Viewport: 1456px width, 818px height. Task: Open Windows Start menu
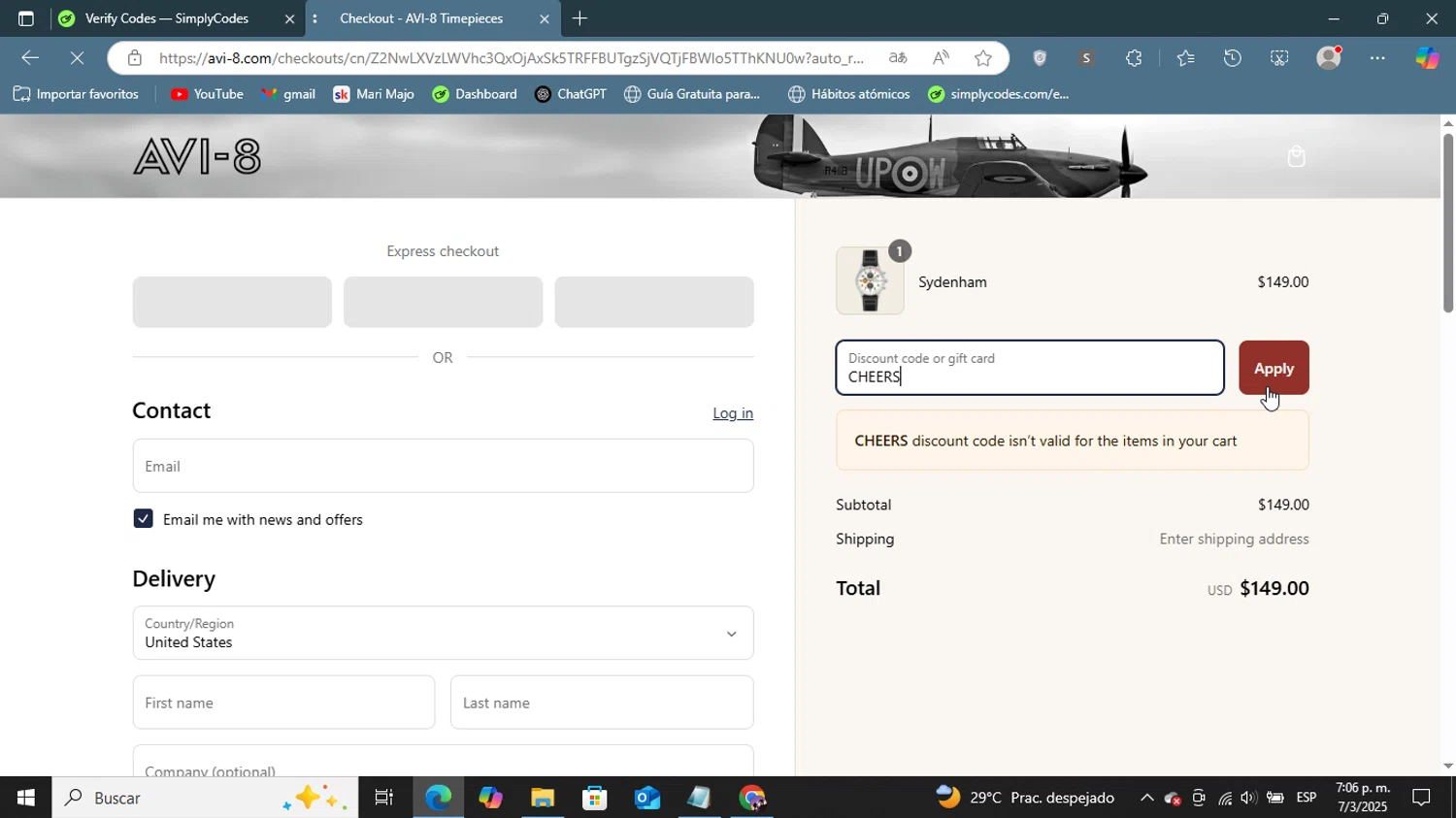26,798
